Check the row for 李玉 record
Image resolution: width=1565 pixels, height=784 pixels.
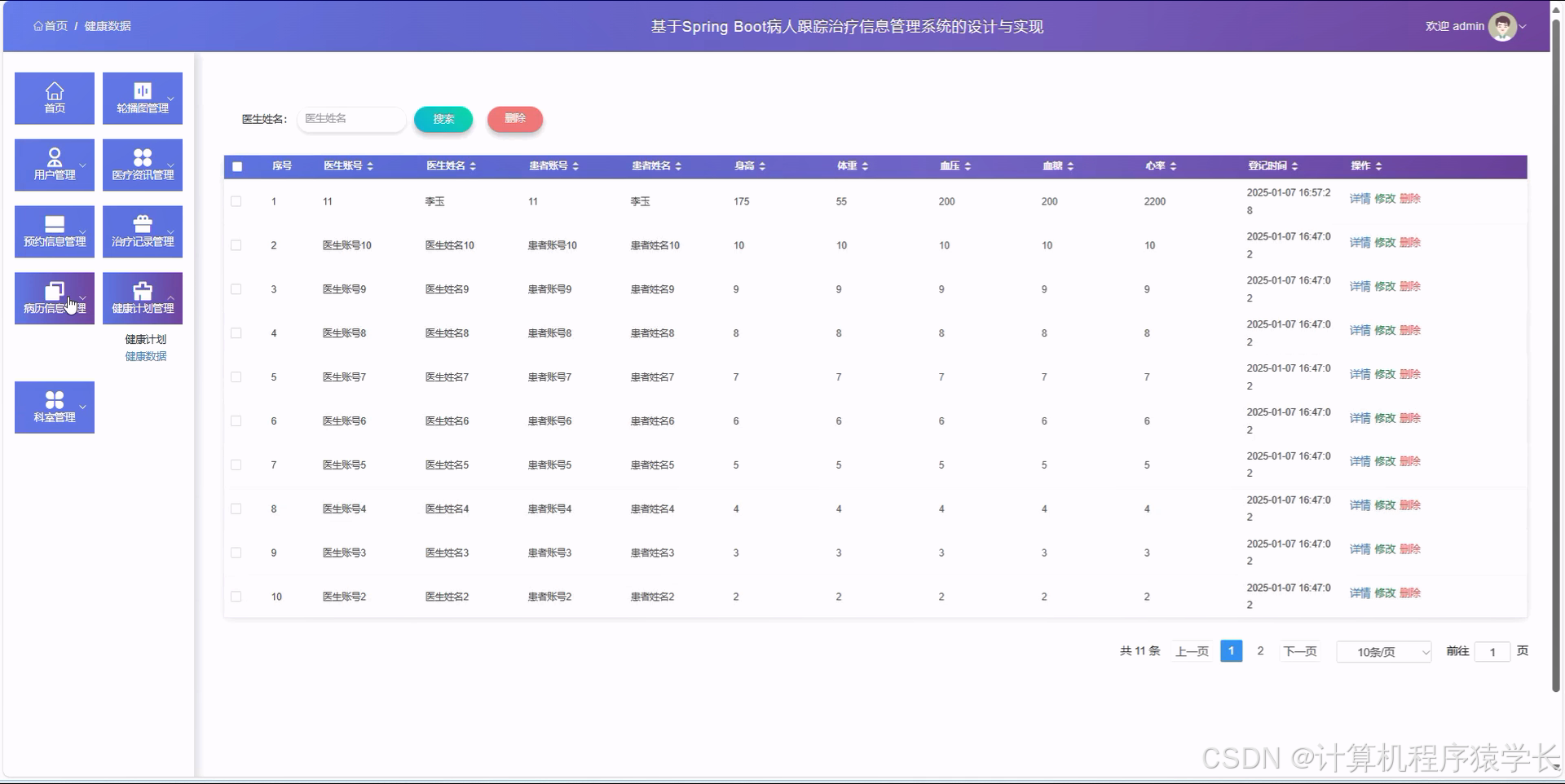click(x=237, y=201)
